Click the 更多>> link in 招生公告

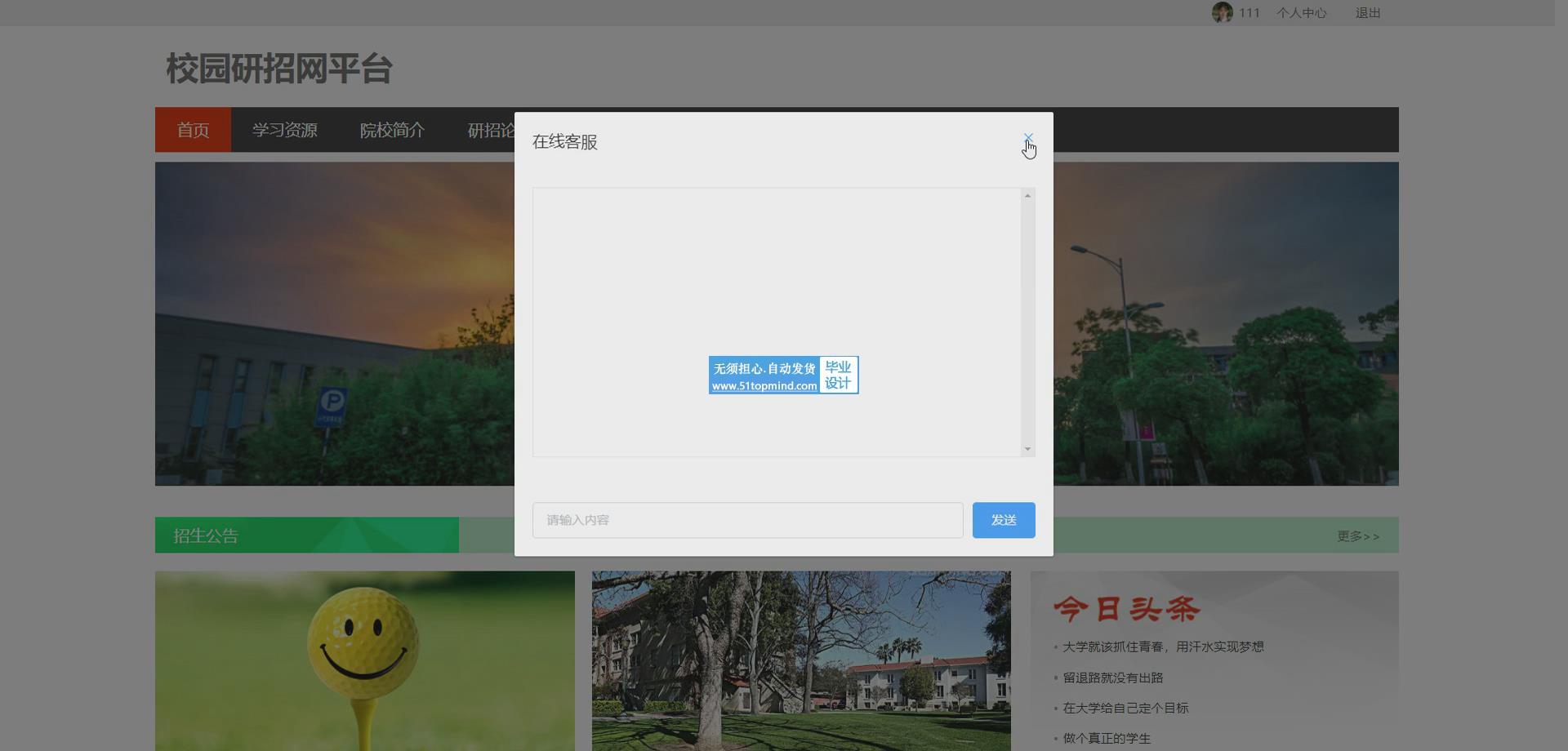point(1358,536)
